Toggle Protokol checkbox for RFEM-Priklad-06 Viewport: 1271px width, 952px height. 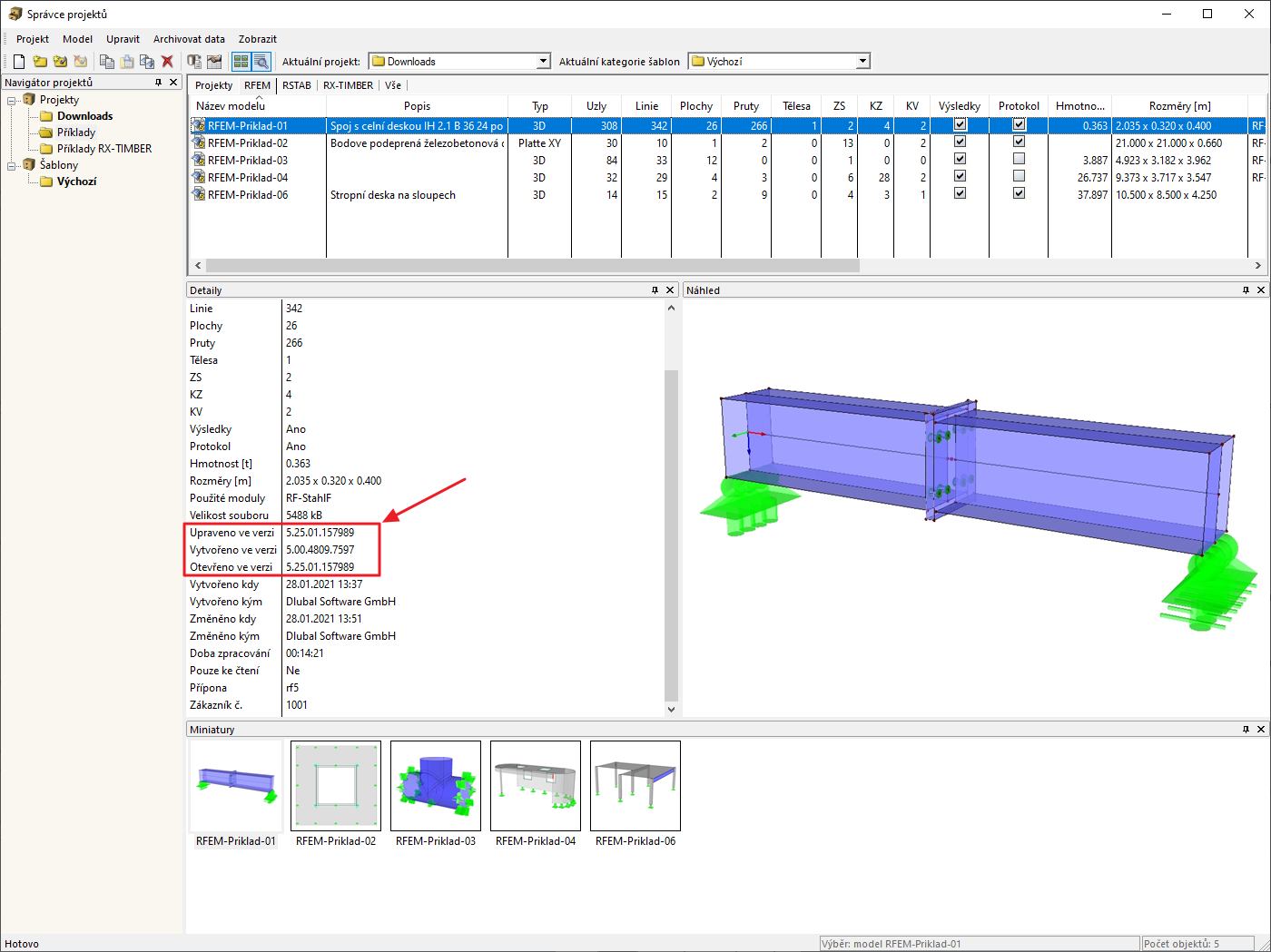[x=1019, y=194]
